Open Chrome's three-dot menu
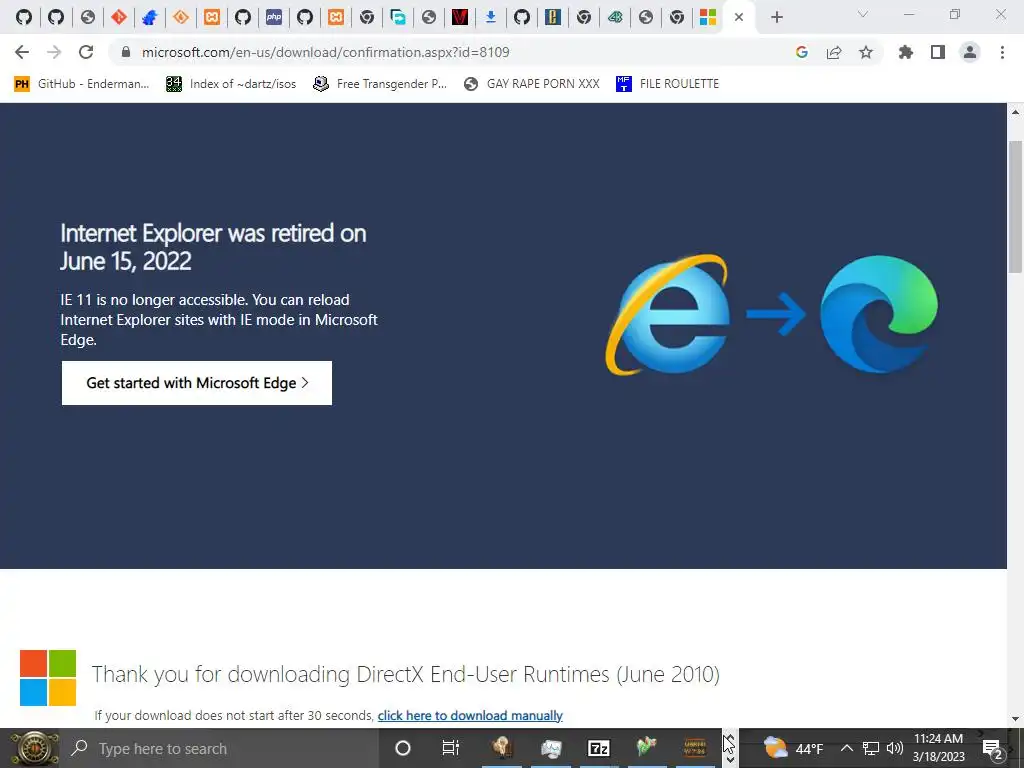Screen dimensions: 1024x768 point(1002,52)
